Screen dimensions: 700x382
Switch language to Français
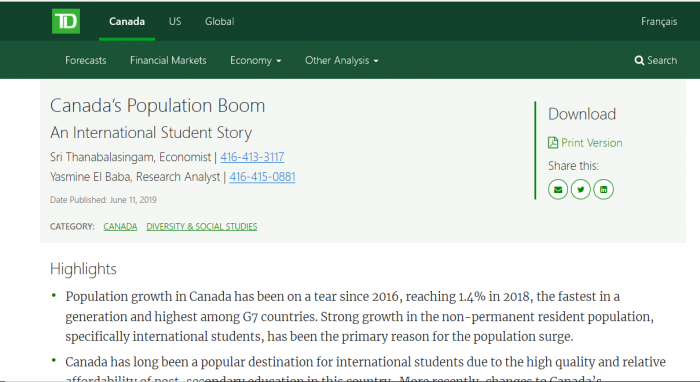(x=659, y=22)
